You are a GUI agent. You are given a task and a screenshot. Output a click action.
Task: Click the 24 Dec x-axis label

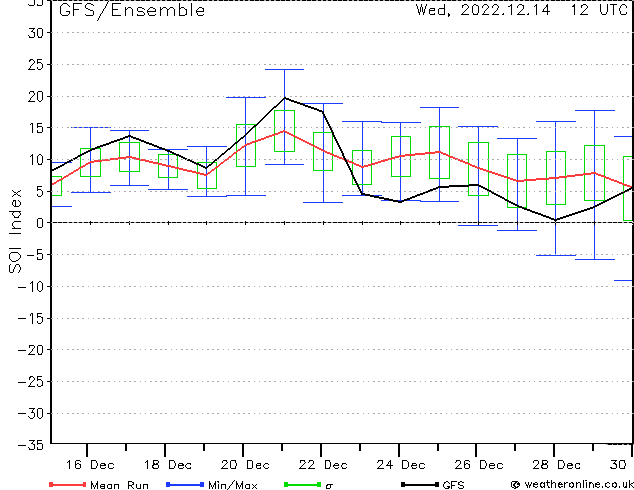tap(401, 465)
